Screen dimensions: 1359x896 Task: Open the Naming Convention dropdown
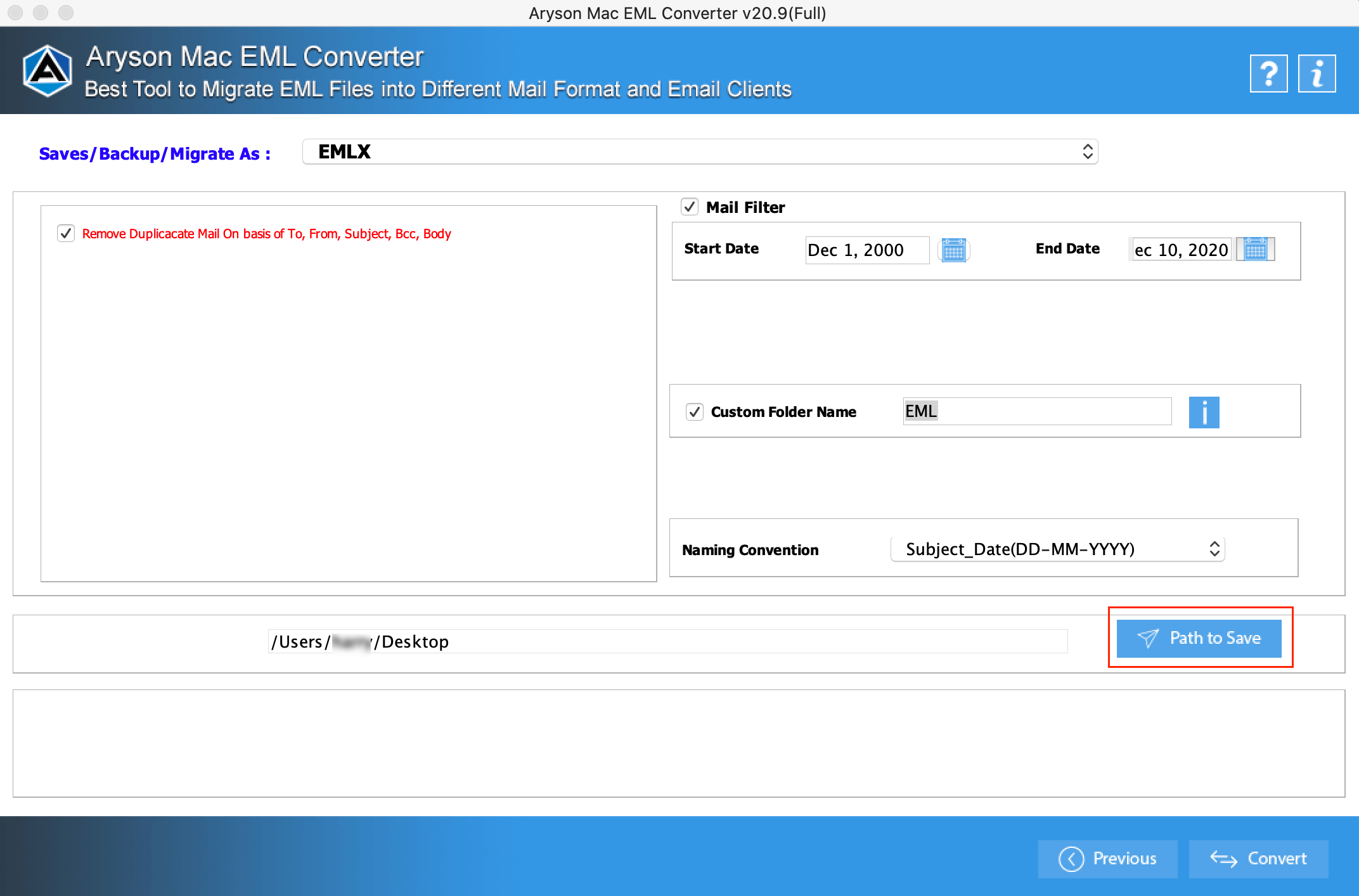[1057, 549]
